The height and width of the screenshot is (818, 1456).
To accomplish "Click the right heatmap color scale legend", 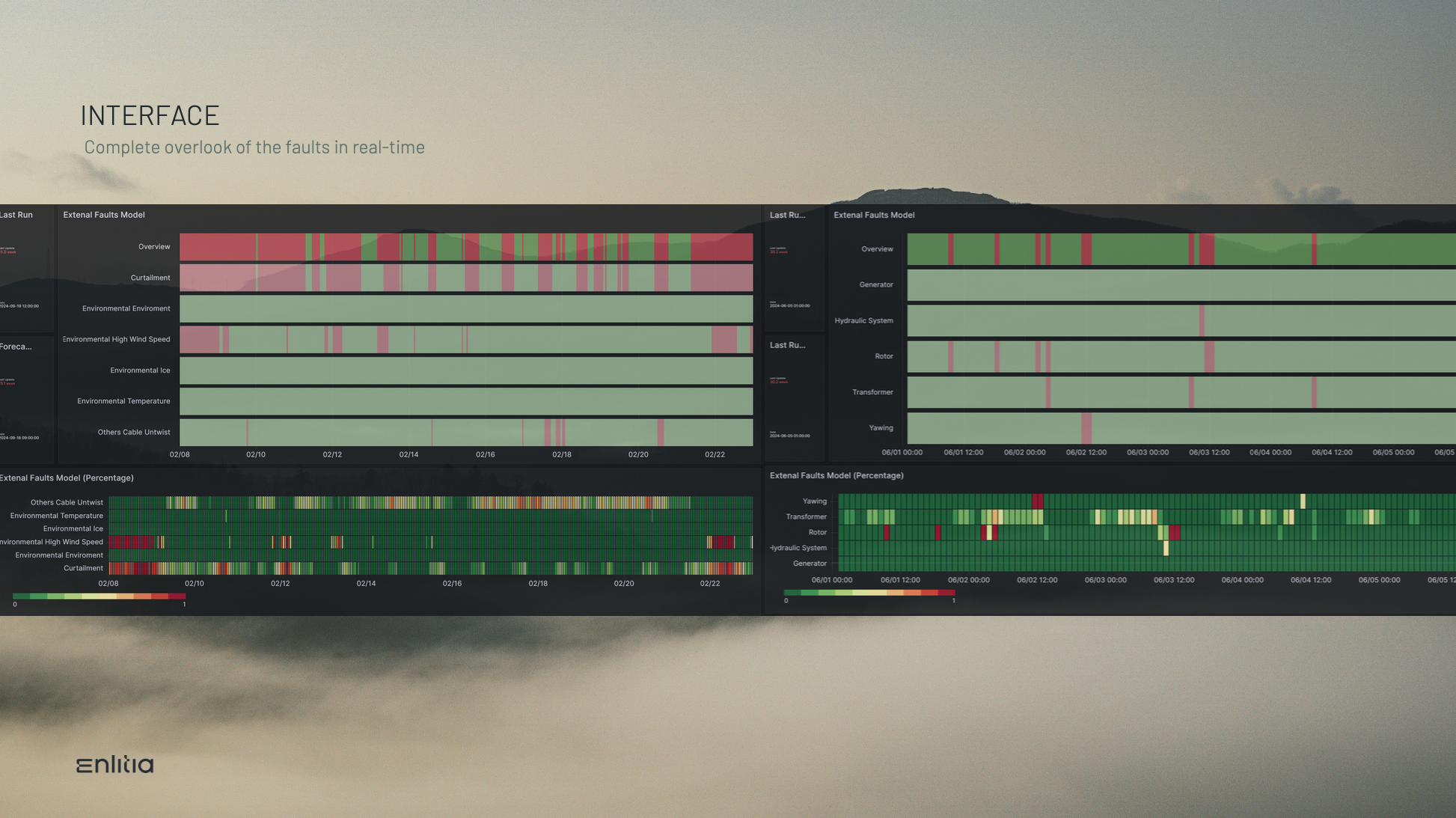I will click(869, 592).
